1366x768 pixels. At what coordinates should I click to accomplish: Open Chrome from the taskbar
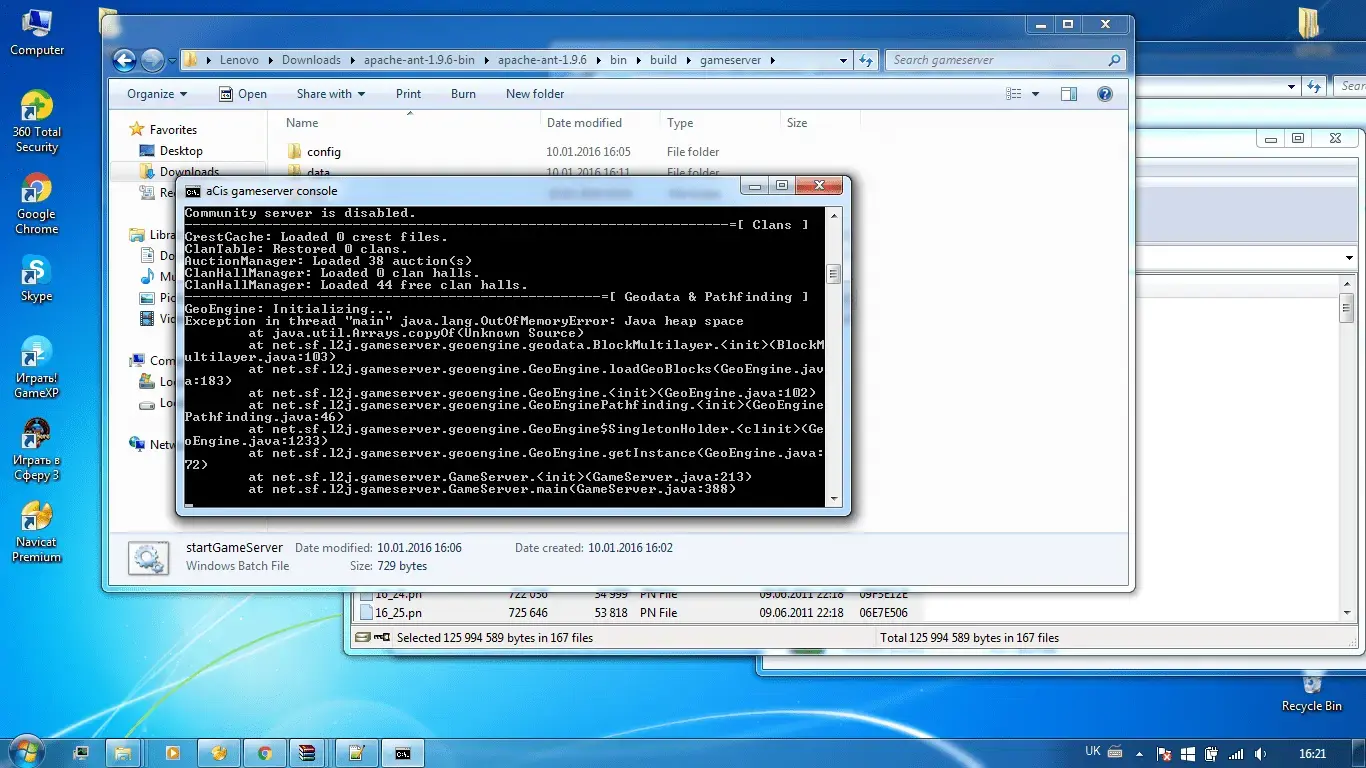click(x=265, y=753)
